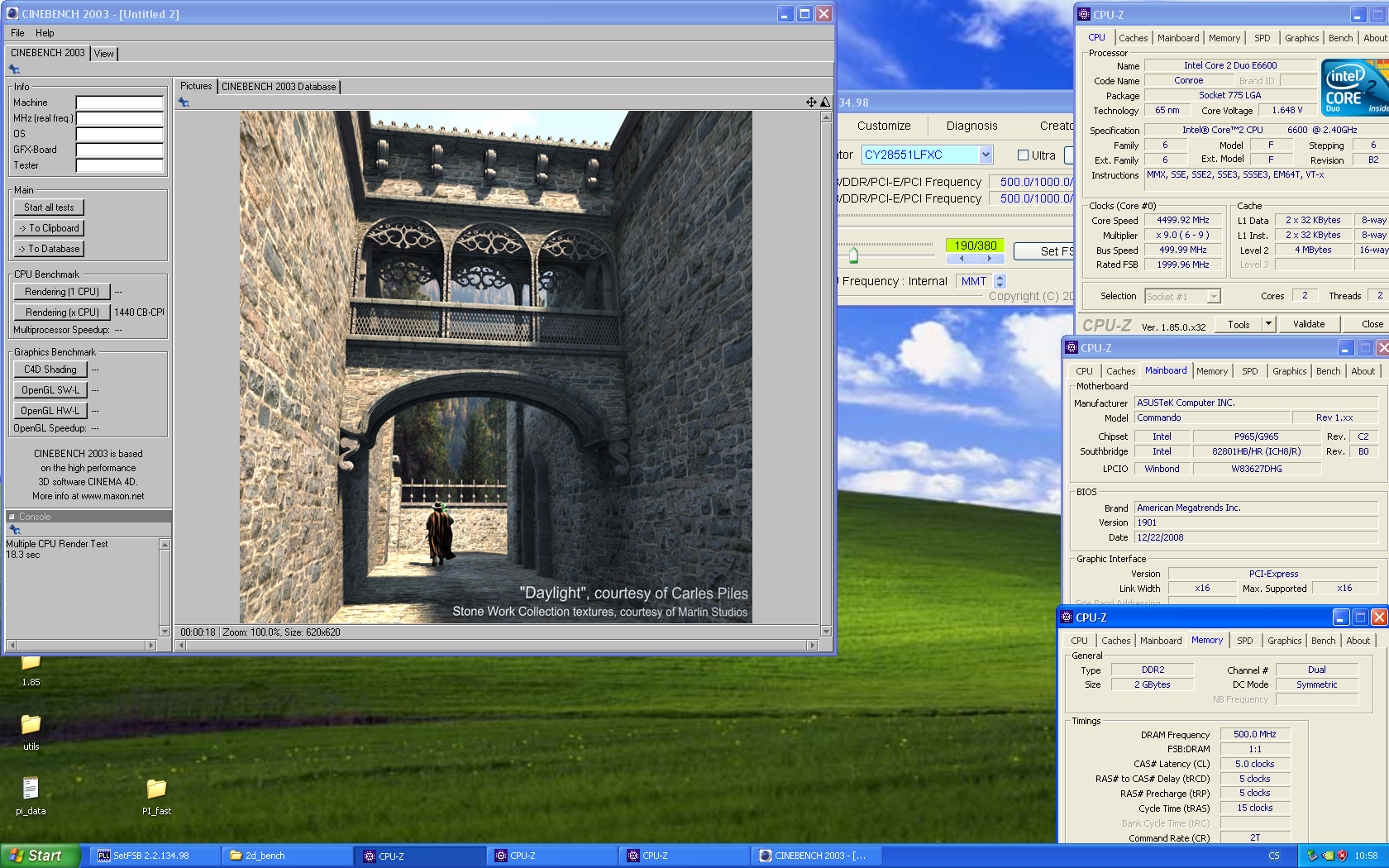The height and width of the screenshot is (868, 1389).
Task: Open the SPD tab in the Mainboard CPU-Z window
Action: (1250, 371)
